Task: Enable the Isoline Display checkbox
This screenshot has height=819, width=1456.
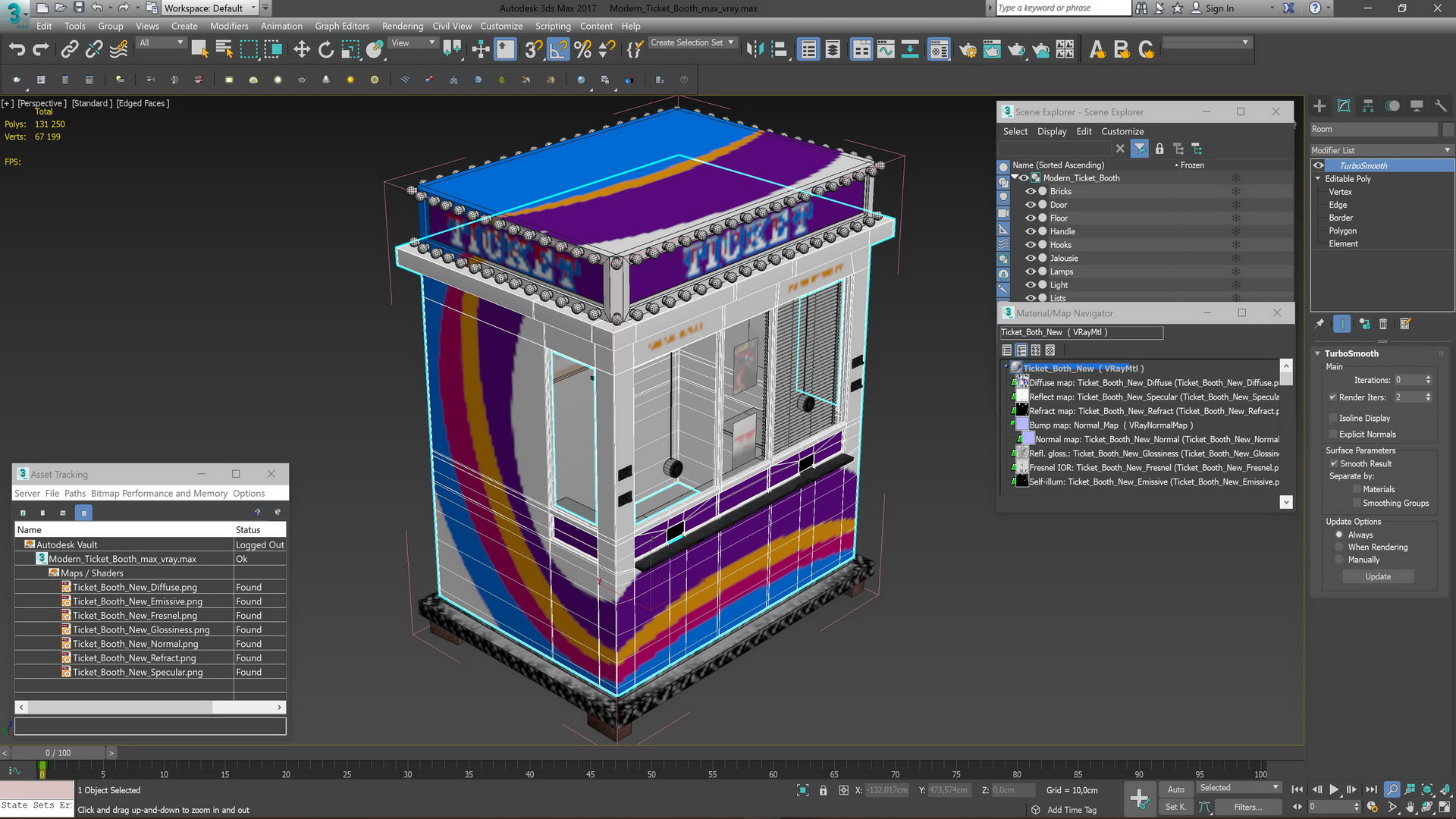Action: tap(1333, 418)
